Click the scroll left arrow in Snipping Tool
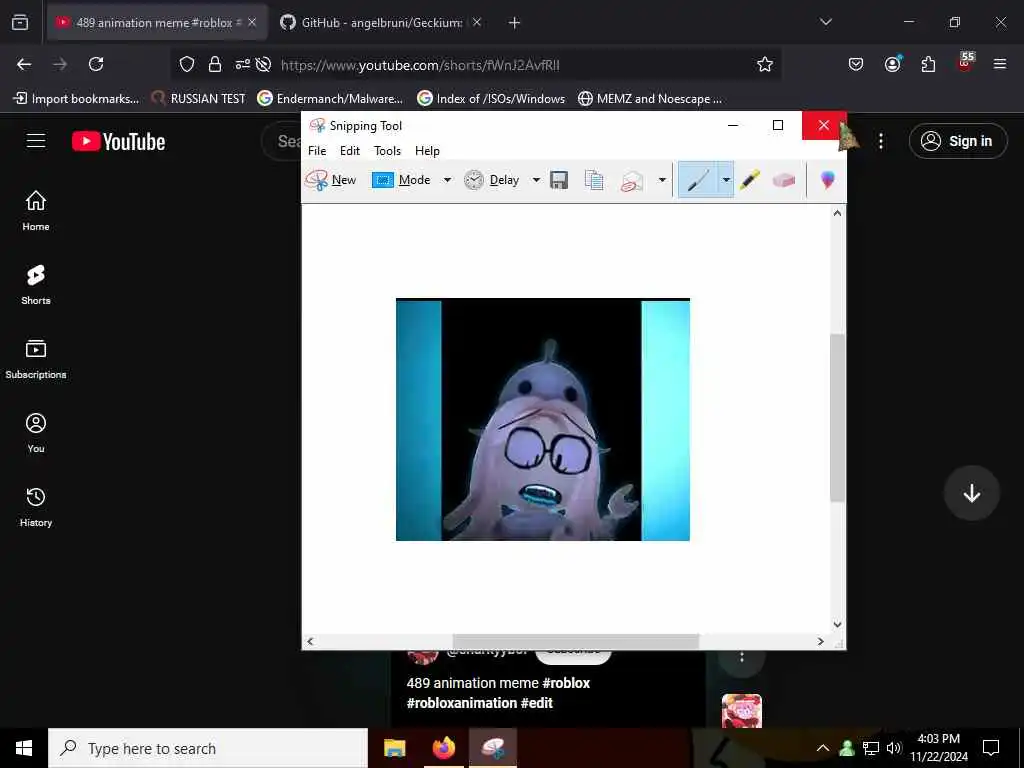This screenshot has height=768, width=1024. point(310,641)
